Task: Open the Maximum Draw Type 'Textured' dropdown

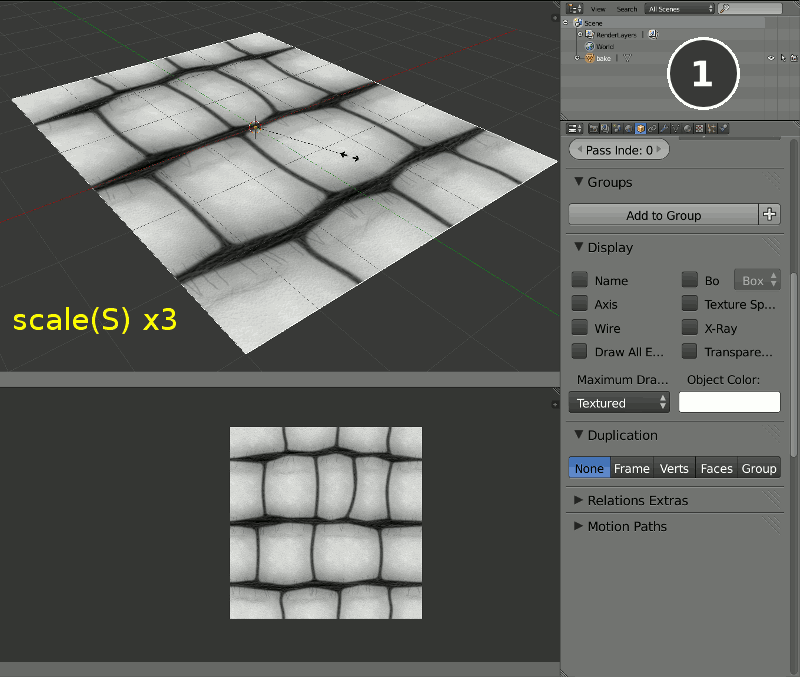Action: [x=619, y=403]
